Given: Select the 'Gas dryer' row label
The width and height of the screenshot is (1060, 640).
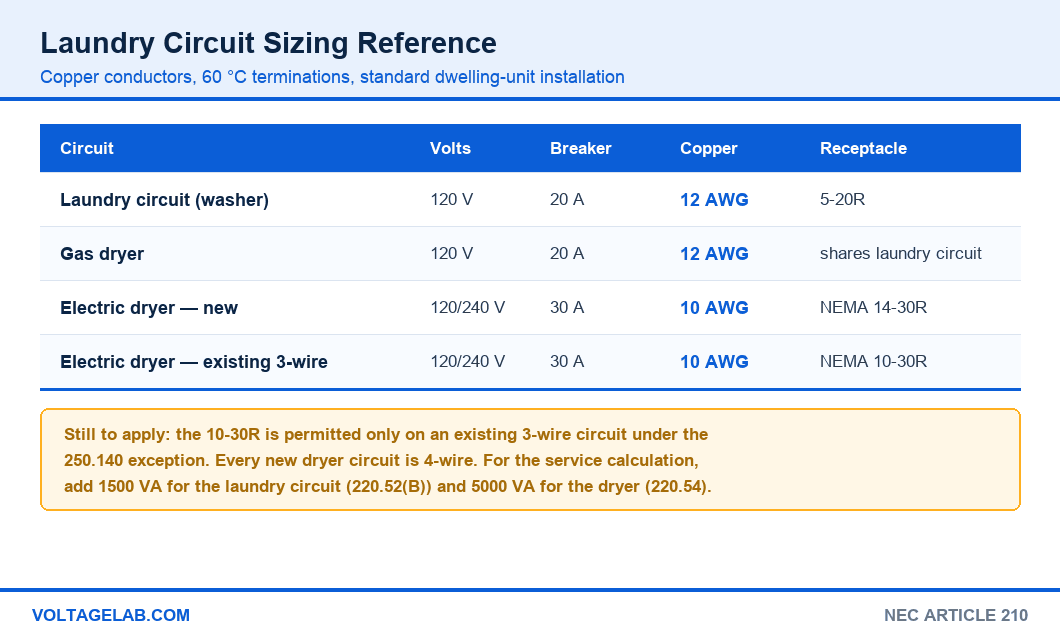Looking at the screenshot, I should [x=102, y=254].
